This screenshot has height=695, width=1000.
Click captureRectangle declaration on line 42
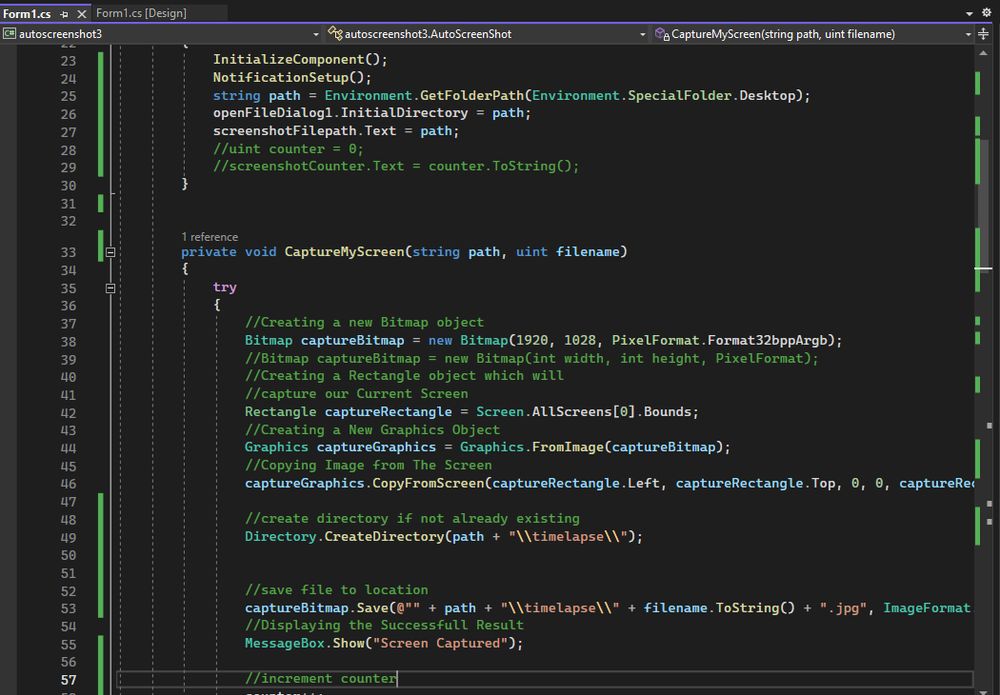click(388, 412)
